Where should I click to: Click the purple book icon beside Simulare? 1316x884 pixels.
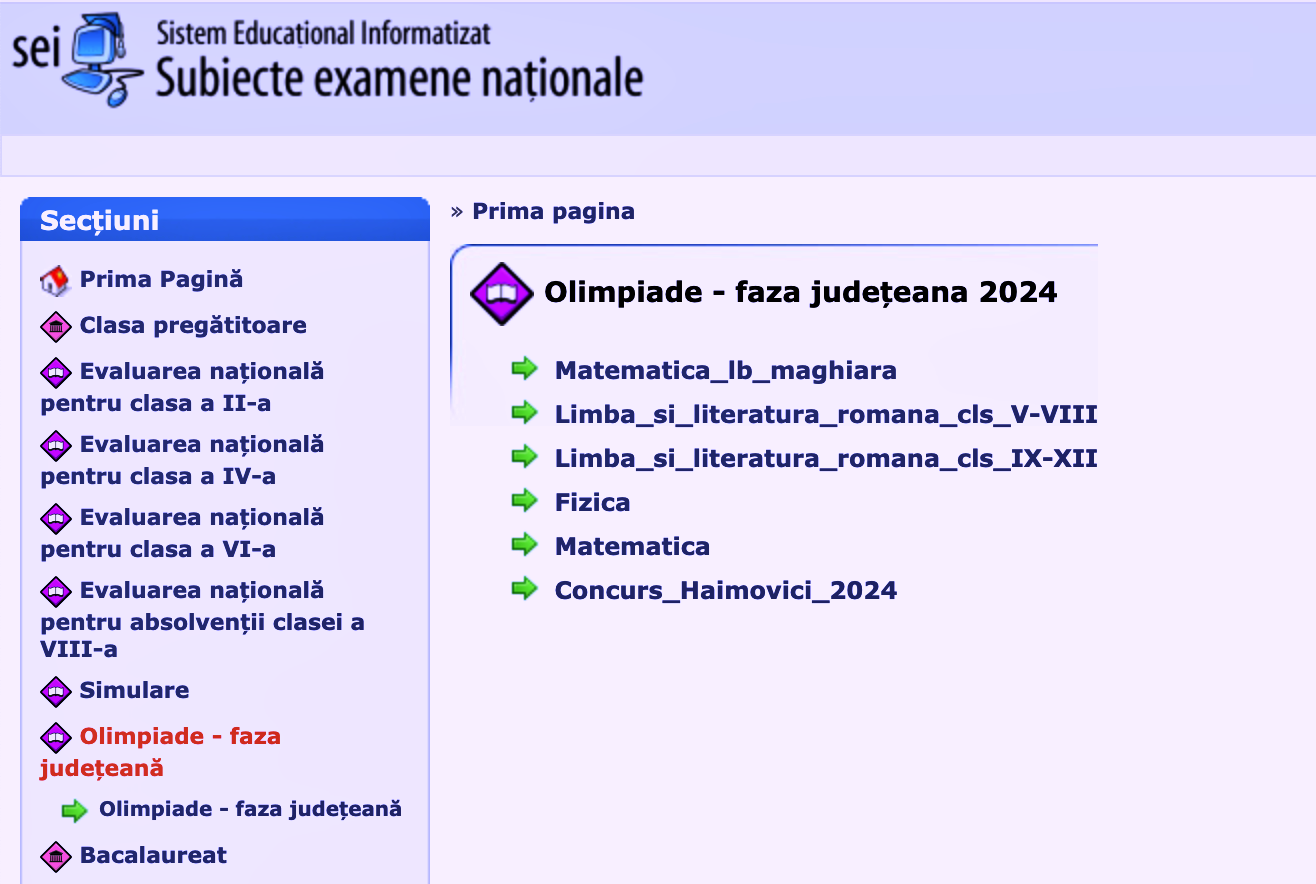56,692
